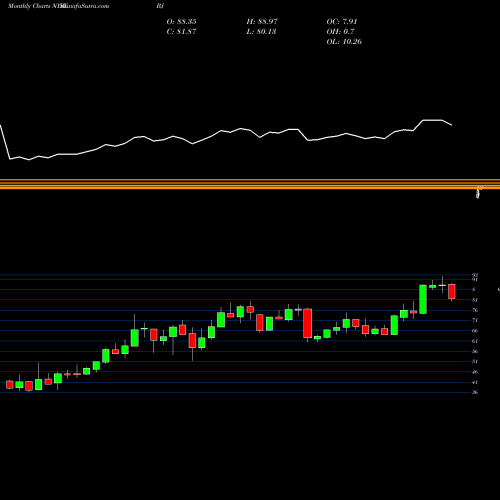Click the tallest green candlestick near 76–88
The width and height of the screenshot is (500, 500).
click(x=423, y=299)
